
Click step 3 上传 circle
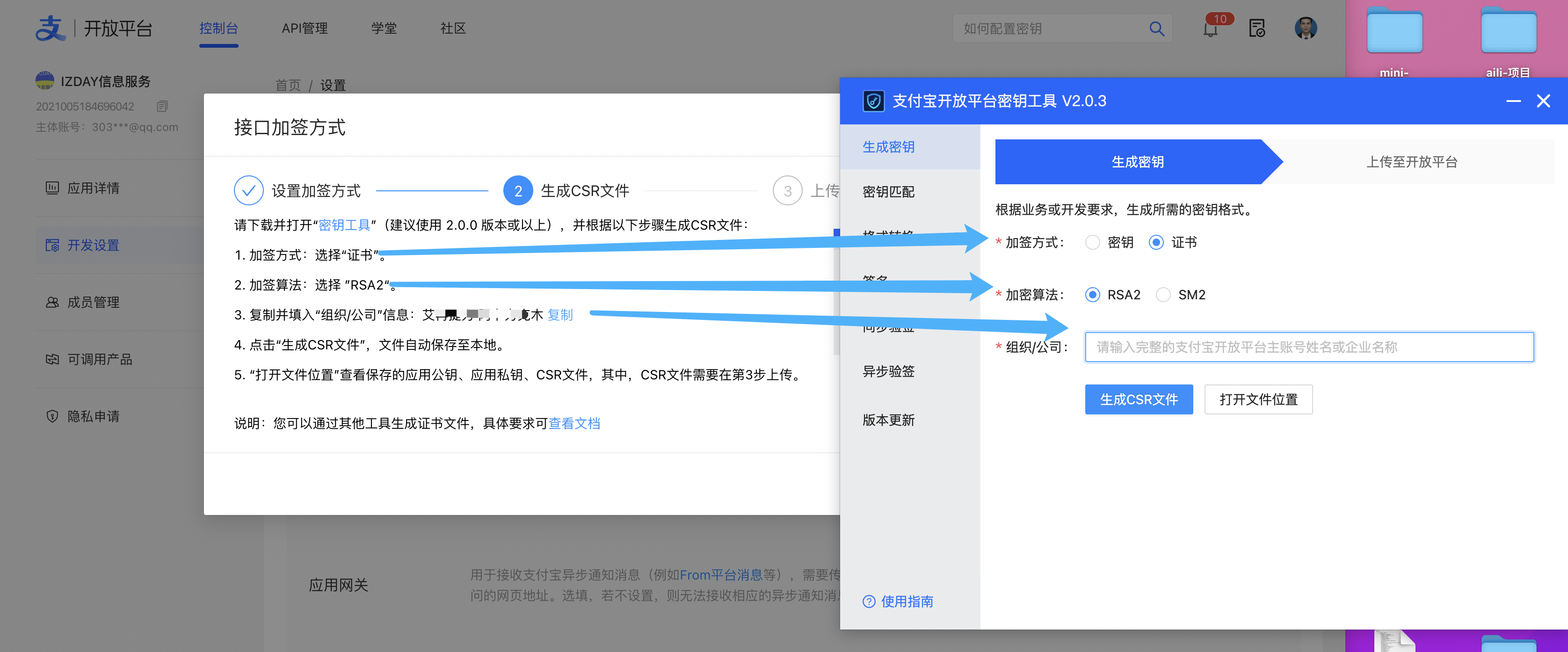788,190
